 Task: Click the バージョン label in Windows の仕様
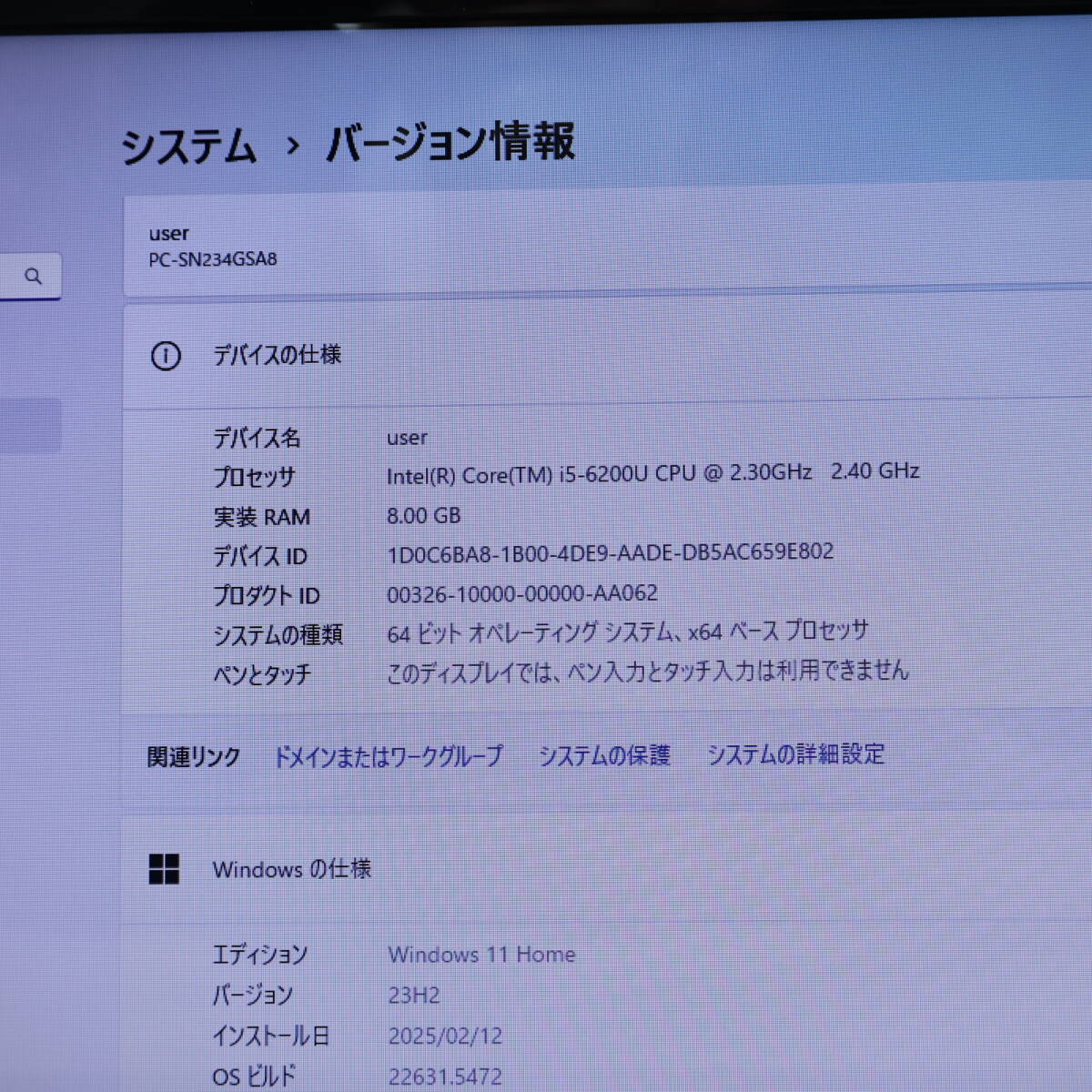click(x=252, y=995)
